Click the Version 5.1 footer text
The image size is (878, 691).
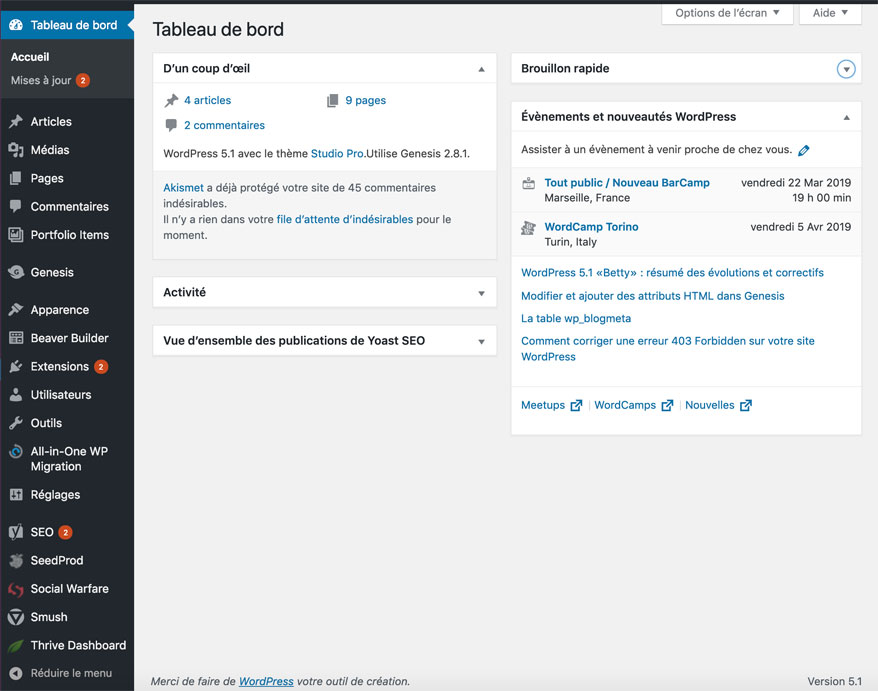click(x=834, y=681)
